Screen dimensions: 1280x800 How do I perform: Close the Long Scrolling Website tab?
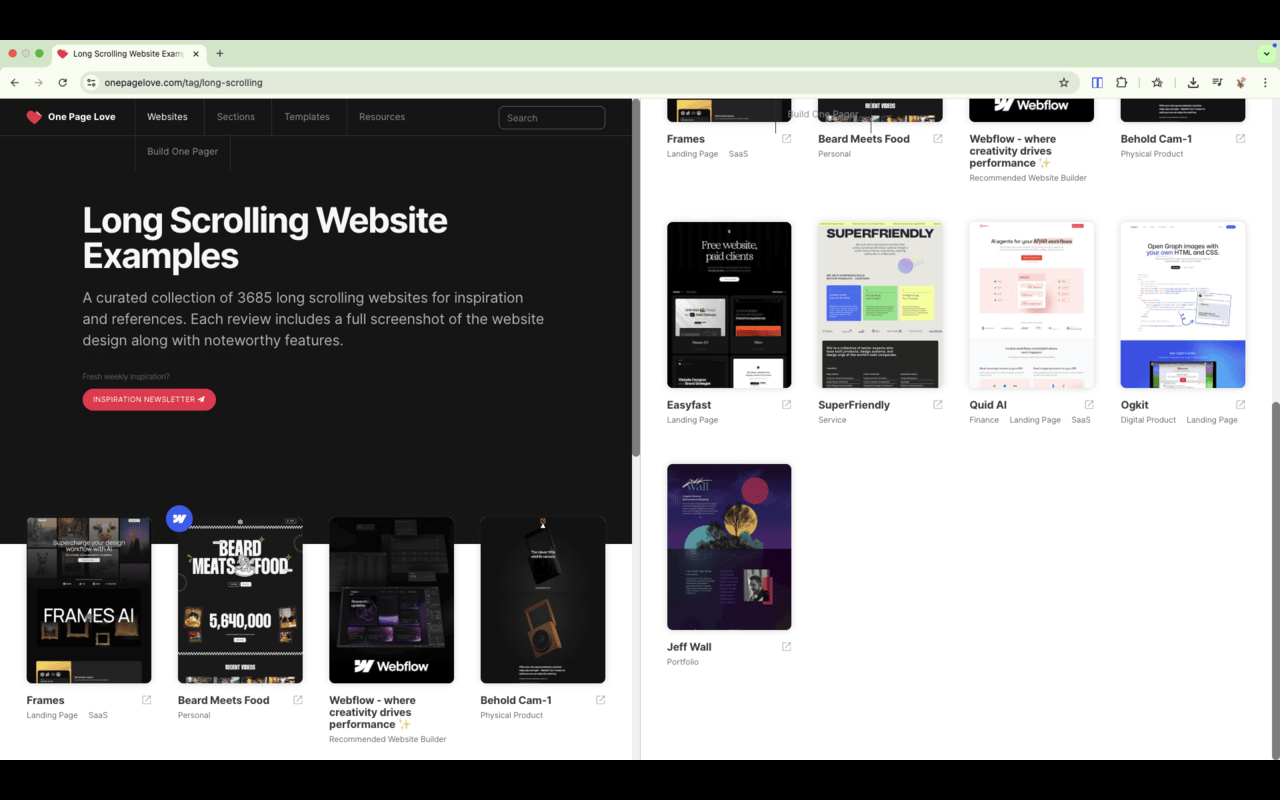coord(196,54)
